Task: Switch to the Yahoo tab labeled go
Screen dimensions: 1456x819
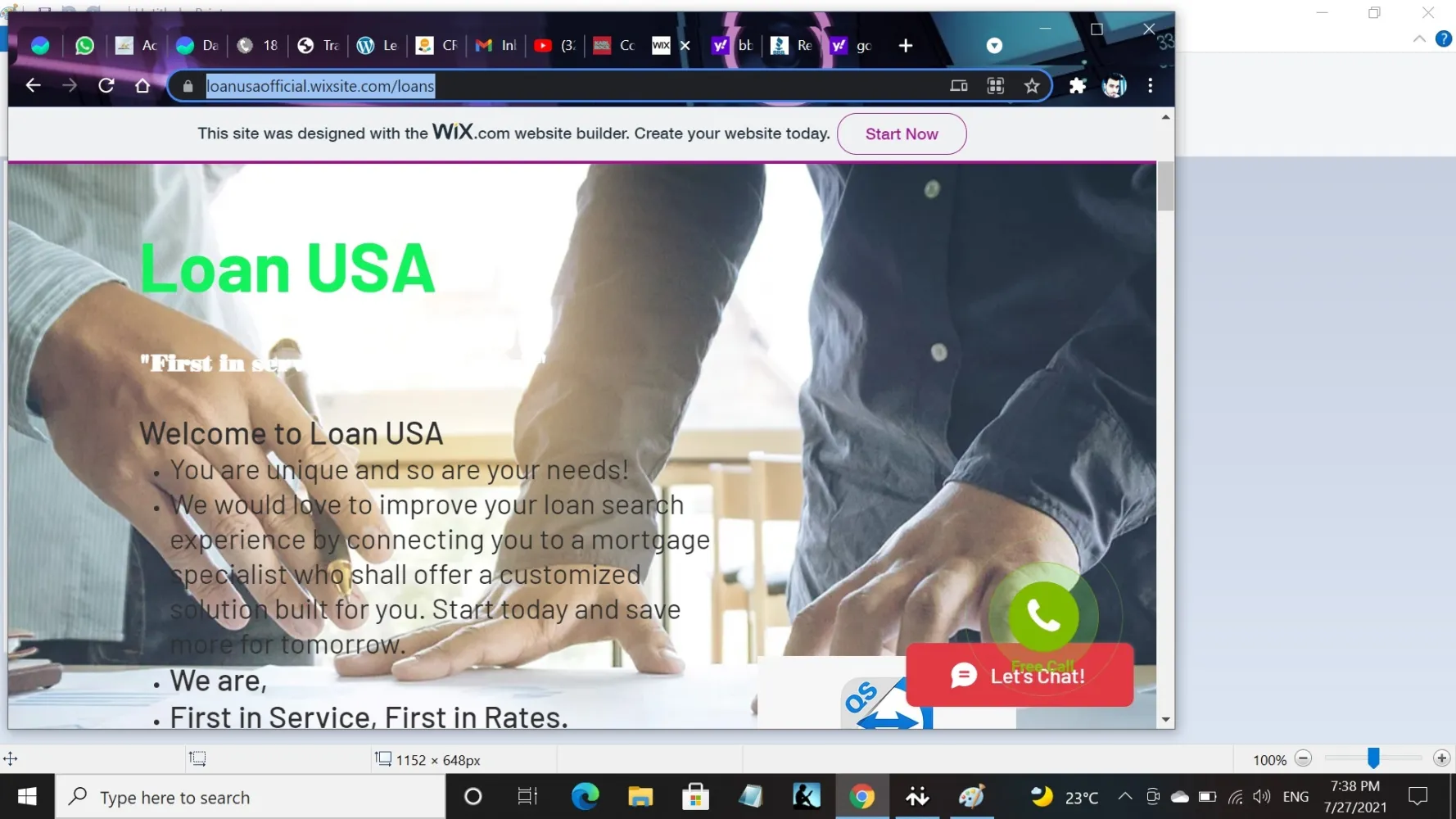Action: pos(852,46)
